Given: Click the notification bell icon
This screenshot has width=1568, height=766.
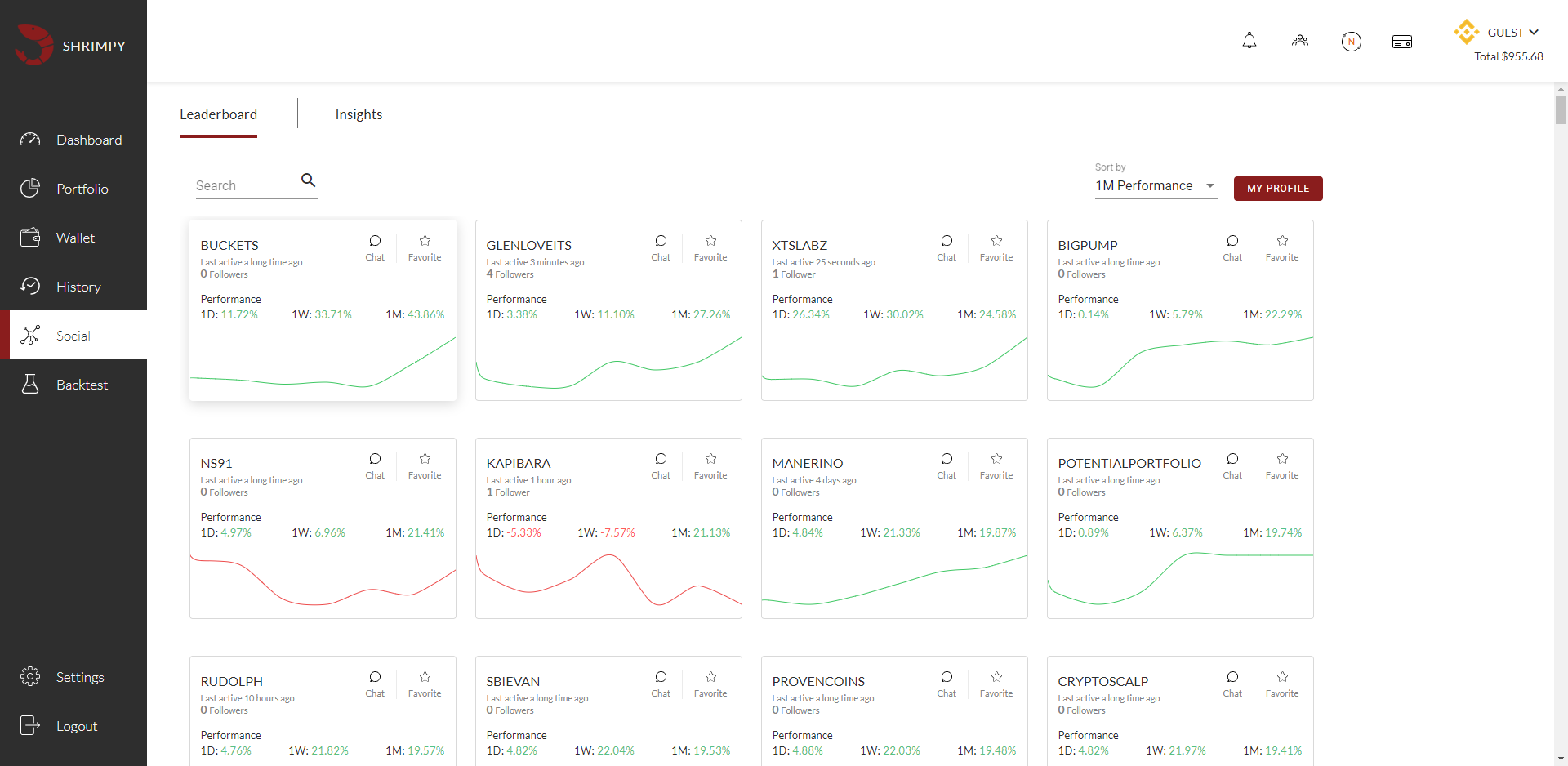Looking at the screenshot, I should 1249,41.
